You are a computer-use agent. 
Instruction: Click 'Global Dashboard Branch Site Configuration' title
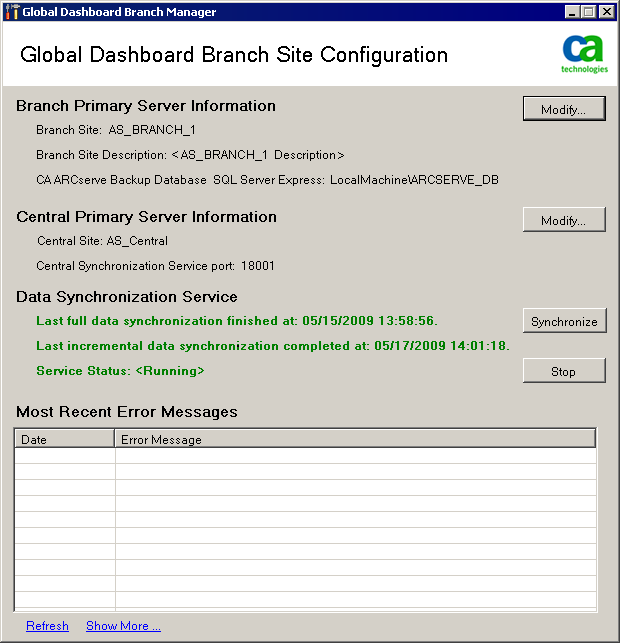pos(234,55)
